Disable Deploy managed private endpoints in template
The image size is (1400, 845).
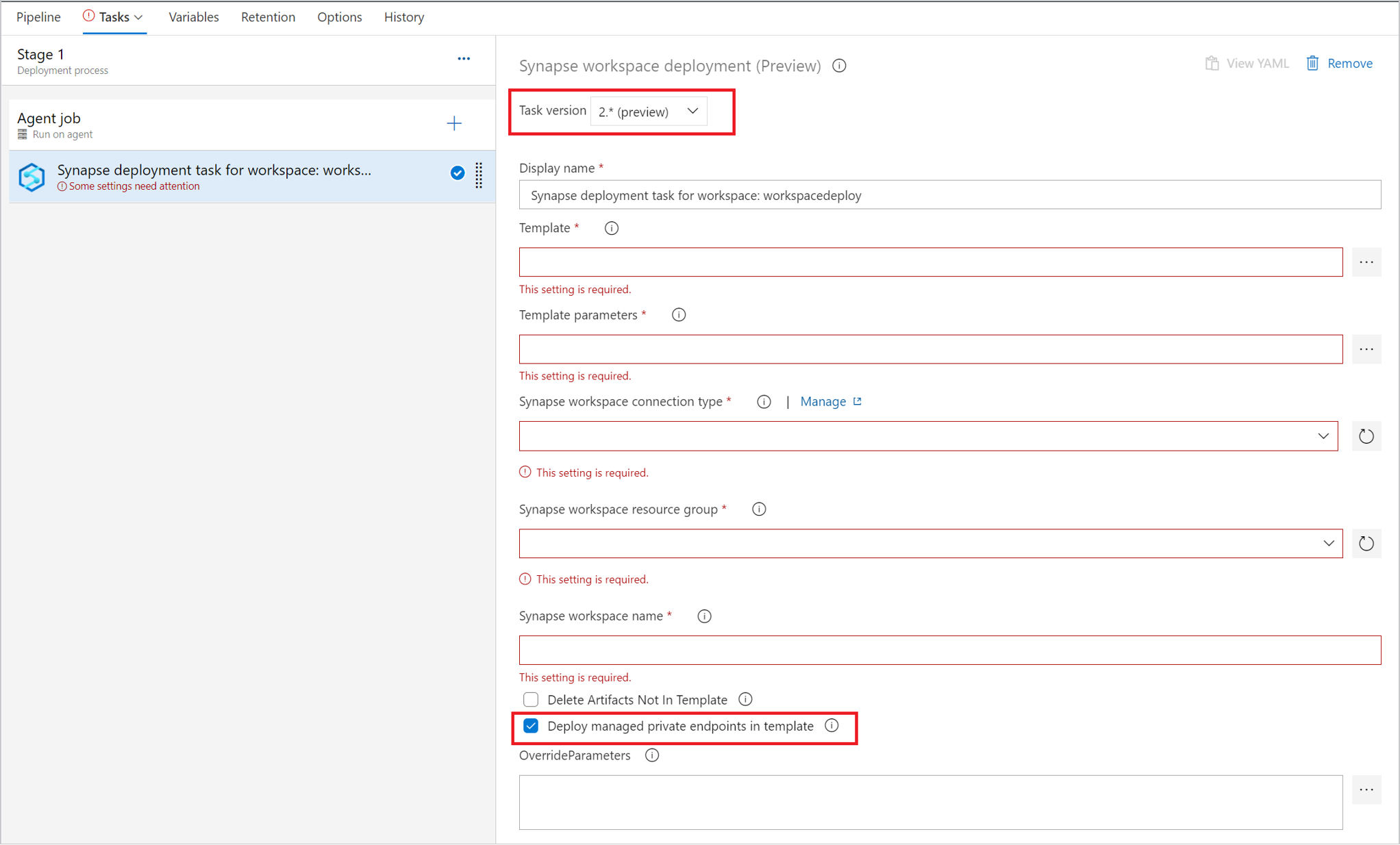531,726
